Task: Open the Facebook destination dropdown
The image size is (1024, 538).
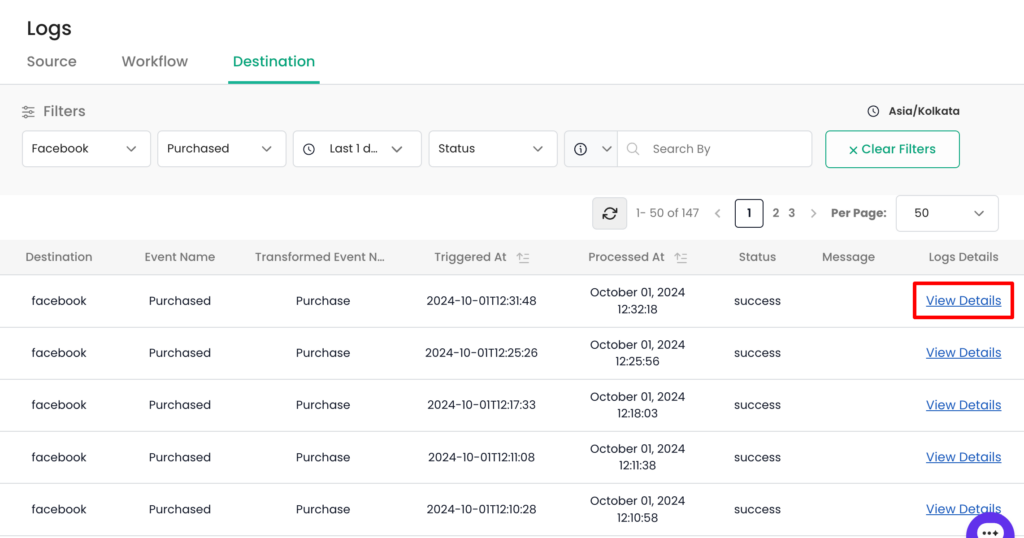Action: (x=86, y=149)
